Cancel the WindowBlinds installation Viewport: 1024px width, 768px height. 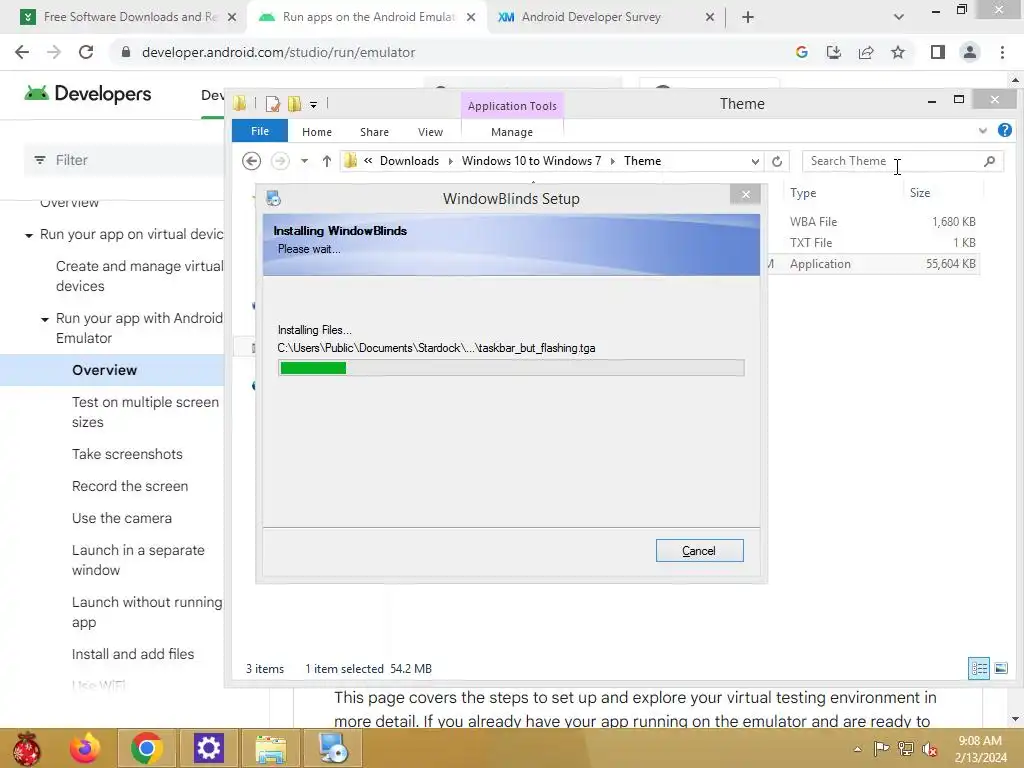point(699,551)
